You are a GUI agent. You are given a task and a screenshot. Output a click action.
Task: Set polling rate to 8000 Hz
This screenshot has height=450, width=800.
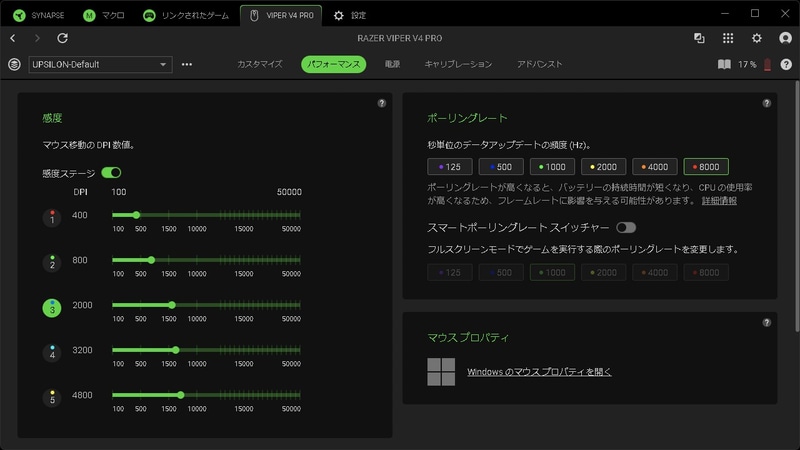(x=706, y=167)
